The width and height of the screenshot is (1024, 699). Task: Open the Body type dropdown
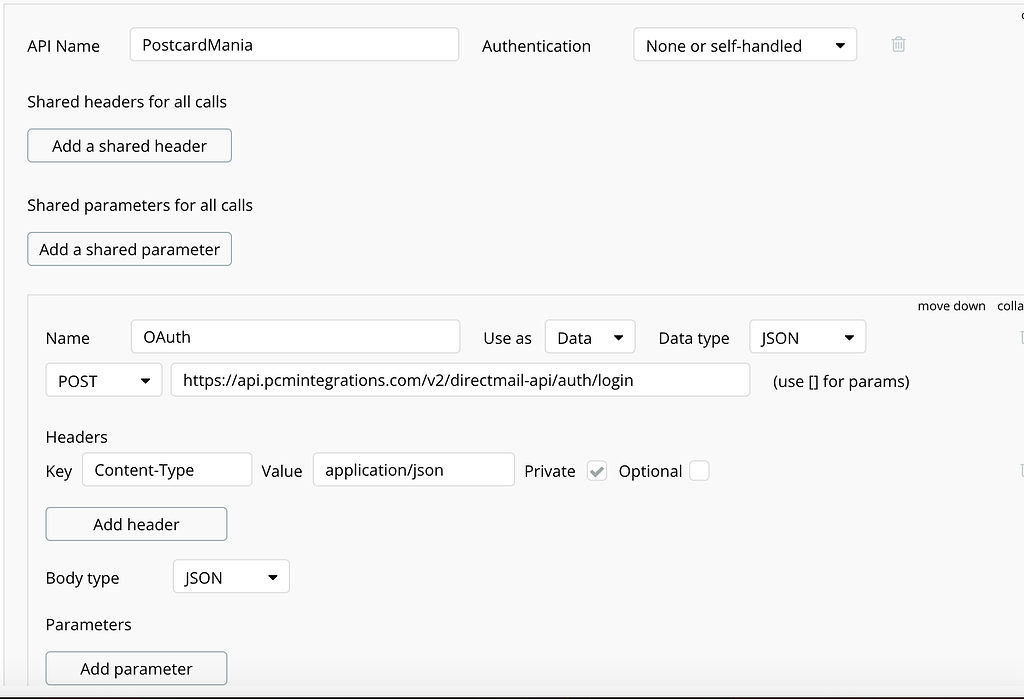coord(230,577)
